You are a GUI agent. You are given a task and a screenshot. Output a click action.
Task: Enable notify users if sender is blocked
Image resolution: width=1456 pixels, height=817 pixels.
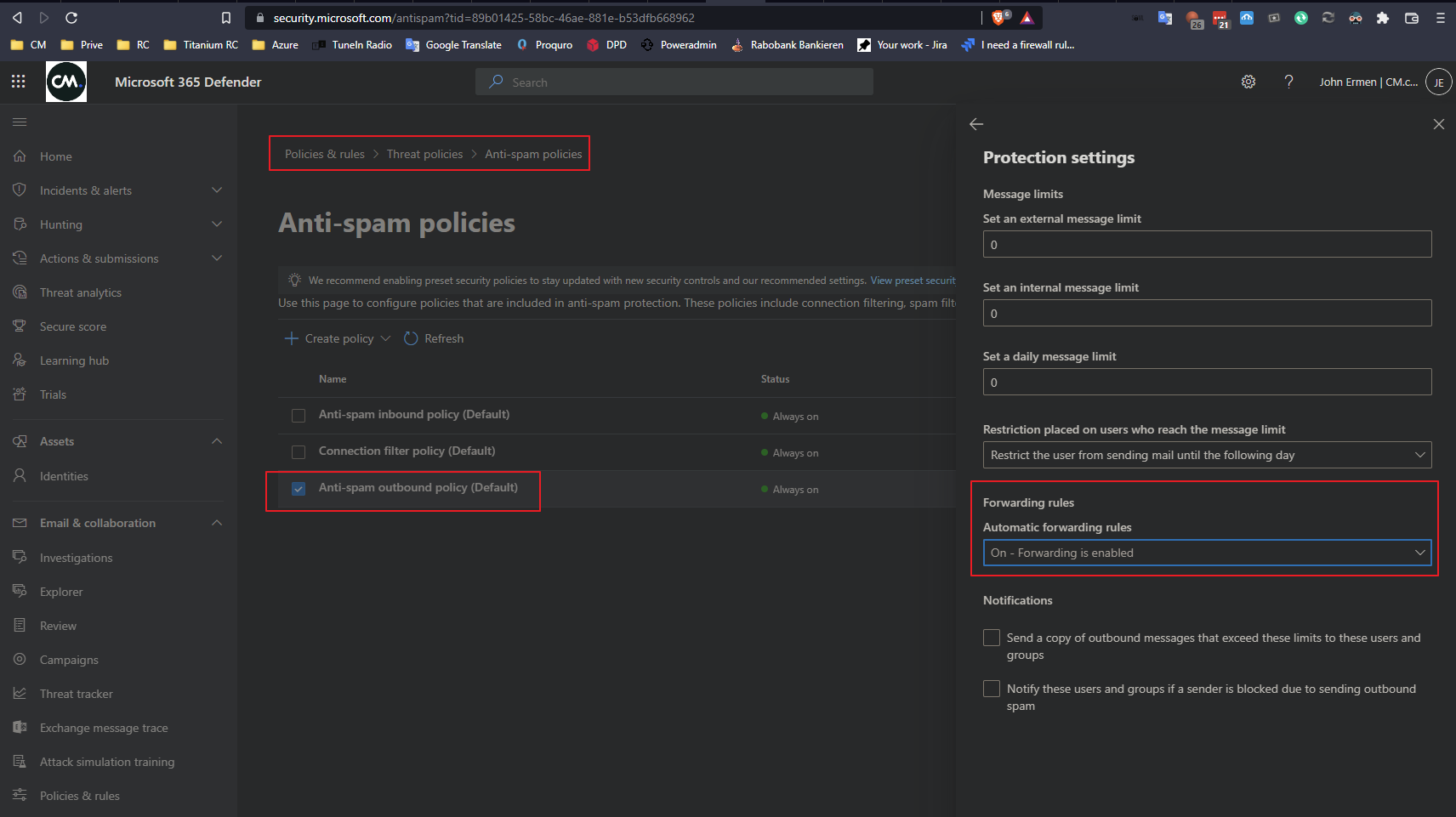pos(992,689)
